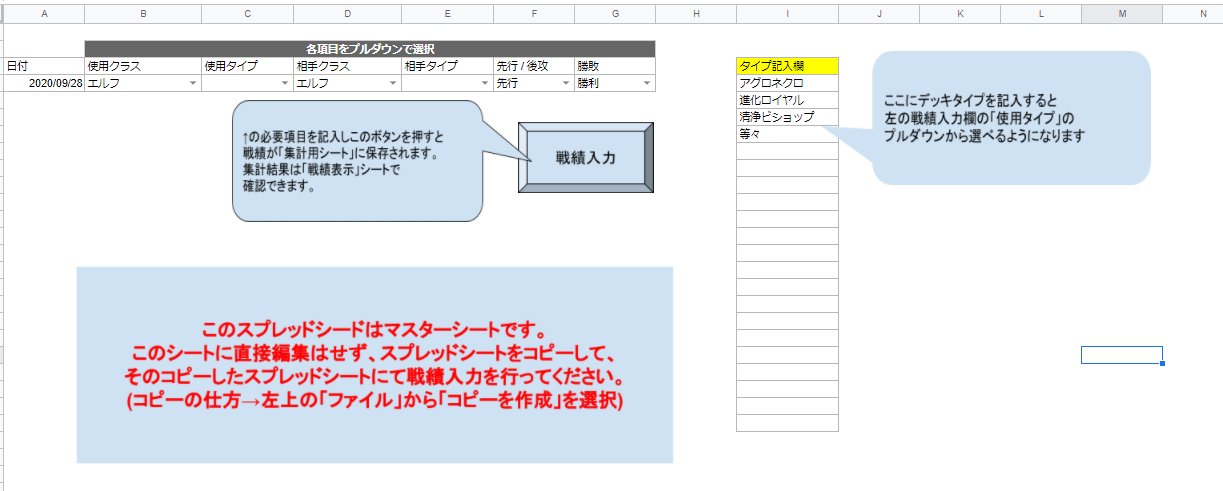This screenshot has width=1223, height=491.
Task: Select the 等々 cell
Action: pos(787,134)
